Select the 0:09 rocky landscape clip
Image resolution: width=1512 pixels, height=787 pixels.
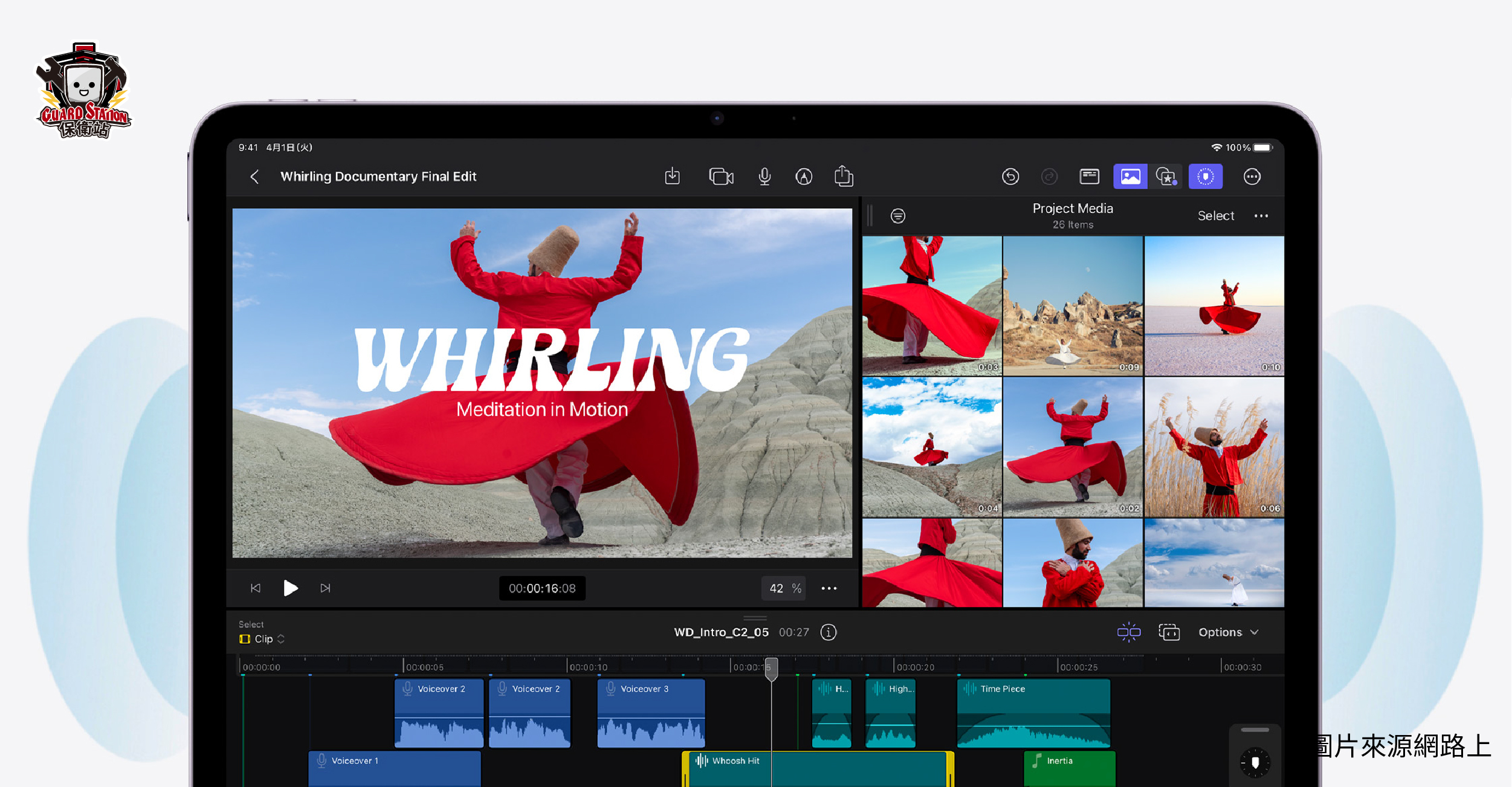click(x=1073, y=306)
